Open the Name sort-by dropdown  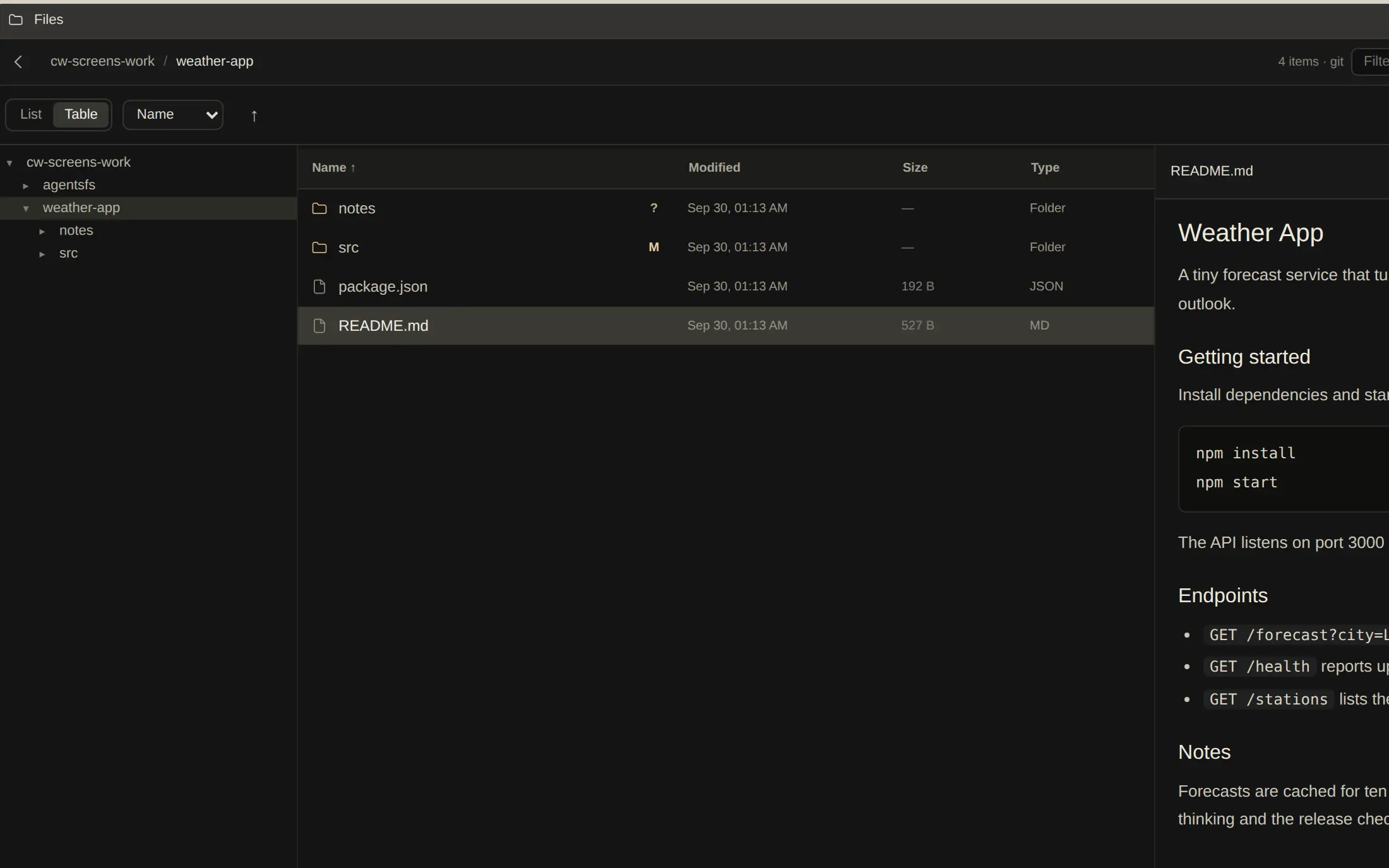pyautogui.click(x=173, y=115)
